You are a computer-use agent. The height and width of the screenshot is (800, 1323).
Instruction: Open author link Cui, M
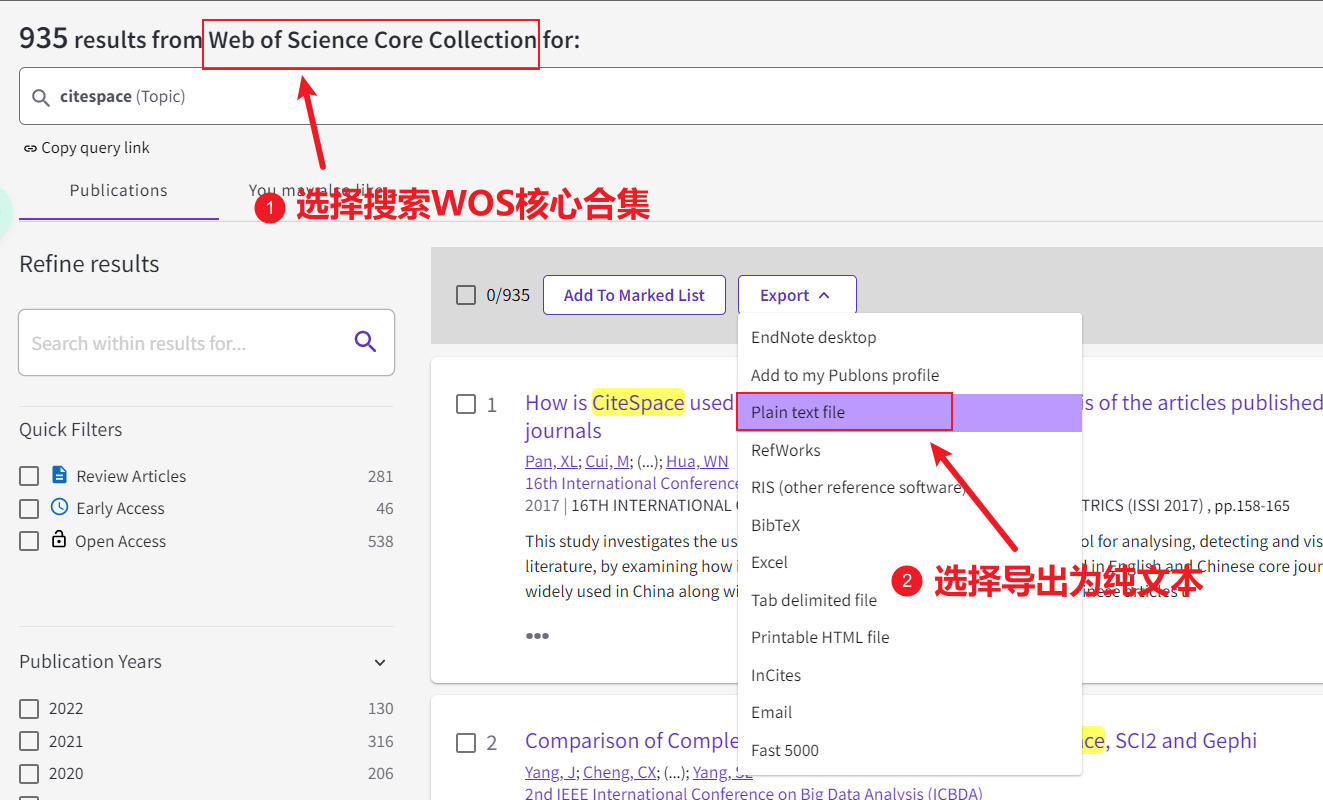point(606,461)
